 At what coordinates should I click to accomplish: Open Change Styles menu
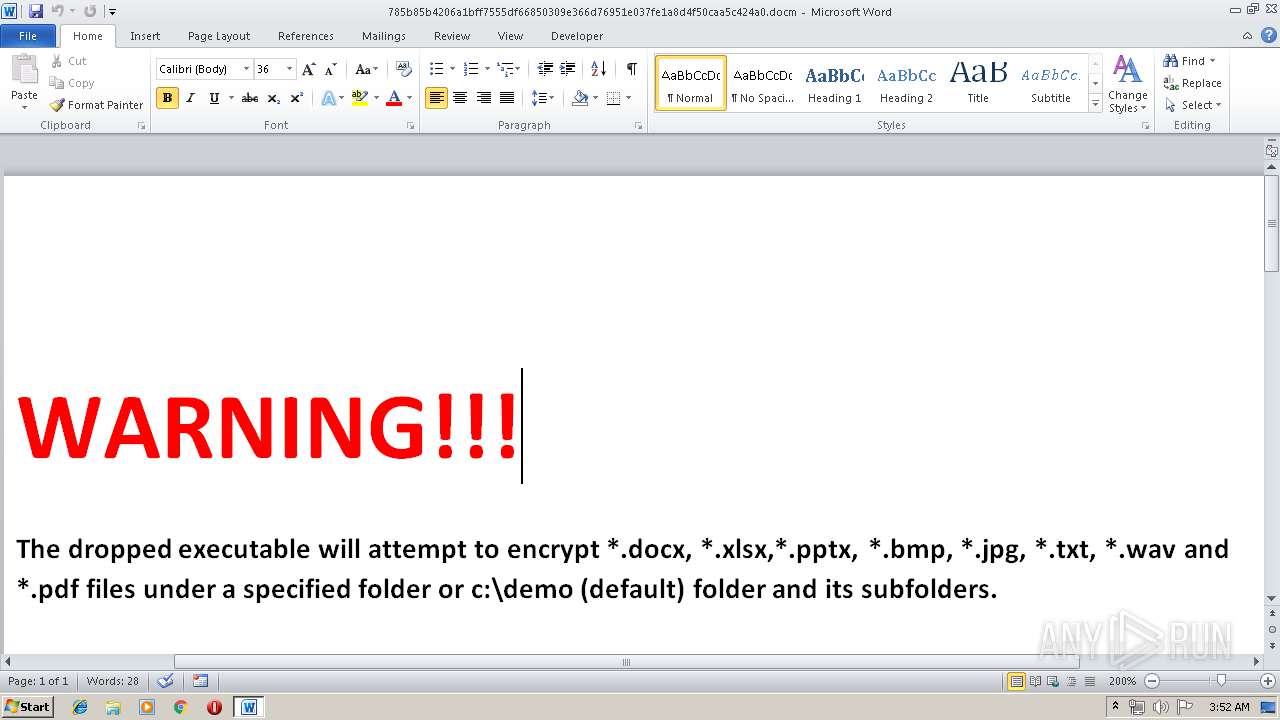point(1127,84)
